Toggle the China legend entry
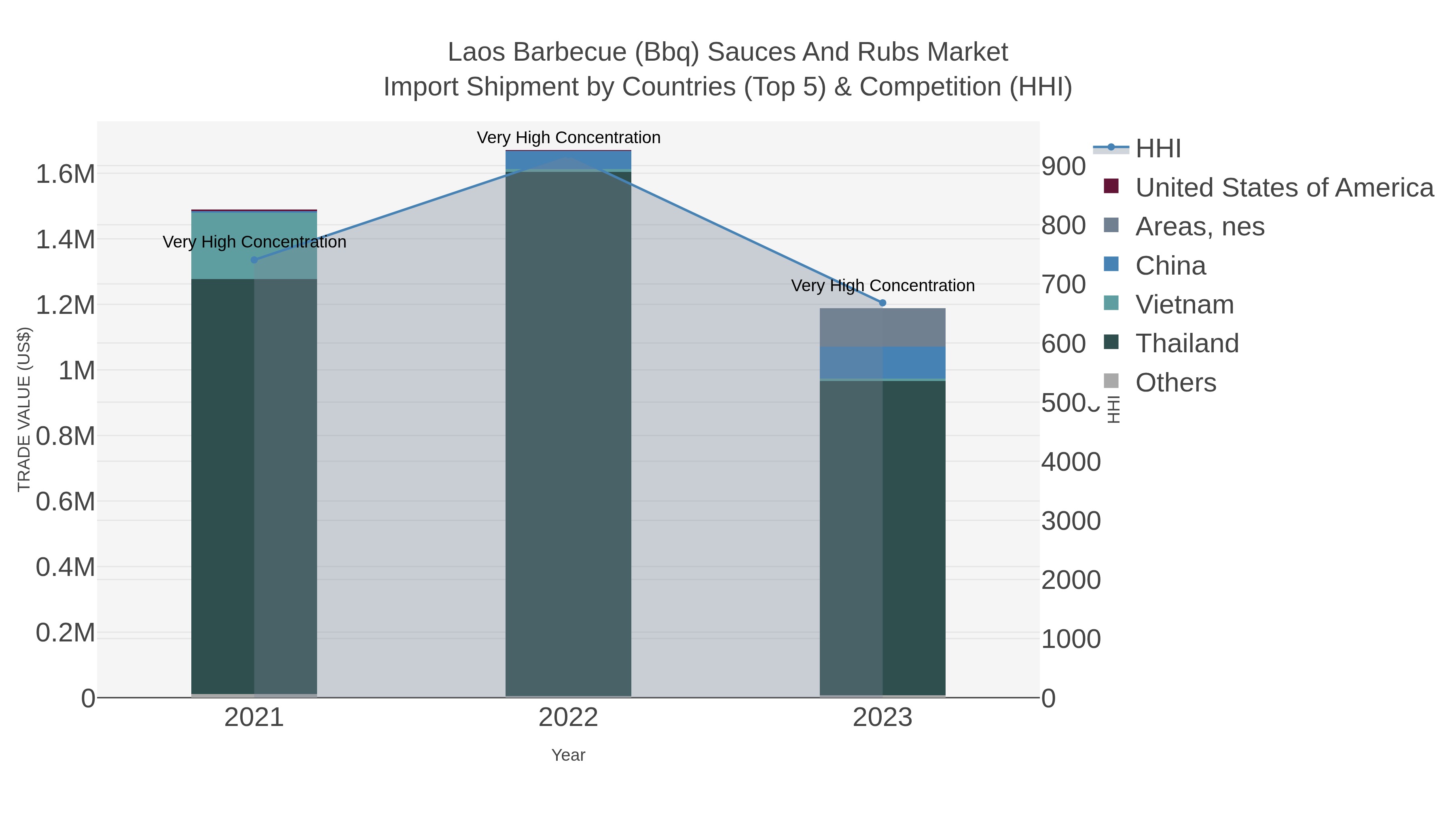1456x819 pixels. click(x=1155, y=265)
